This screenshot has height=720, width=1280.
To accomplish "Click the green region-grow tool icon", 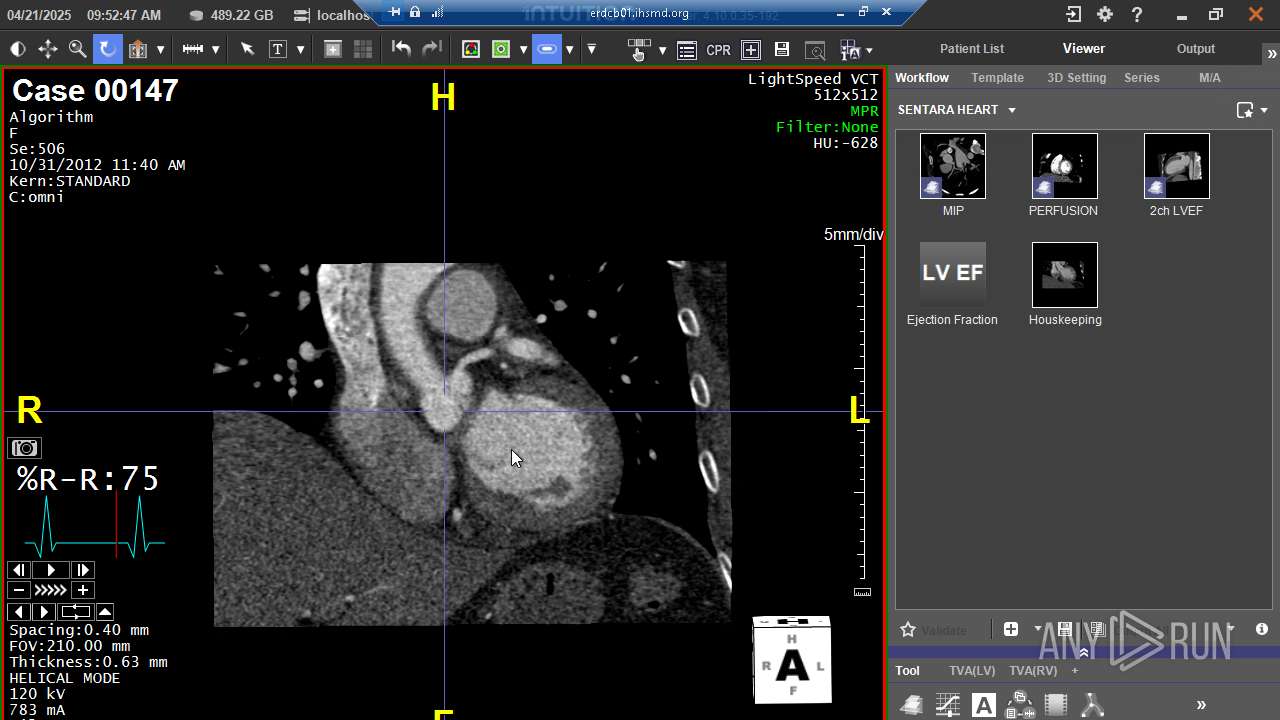I will (501, 49).
